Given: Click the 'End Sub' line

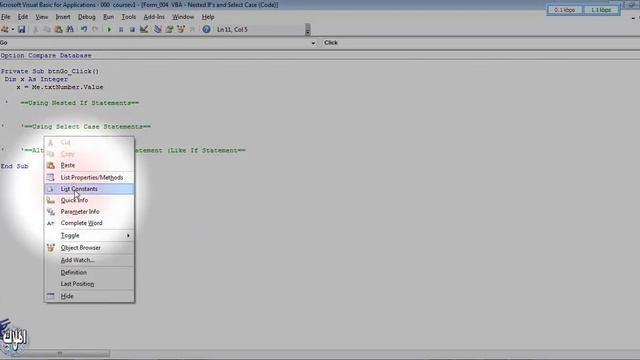Looking at the screenshot, I should click(x=14, y=166).
